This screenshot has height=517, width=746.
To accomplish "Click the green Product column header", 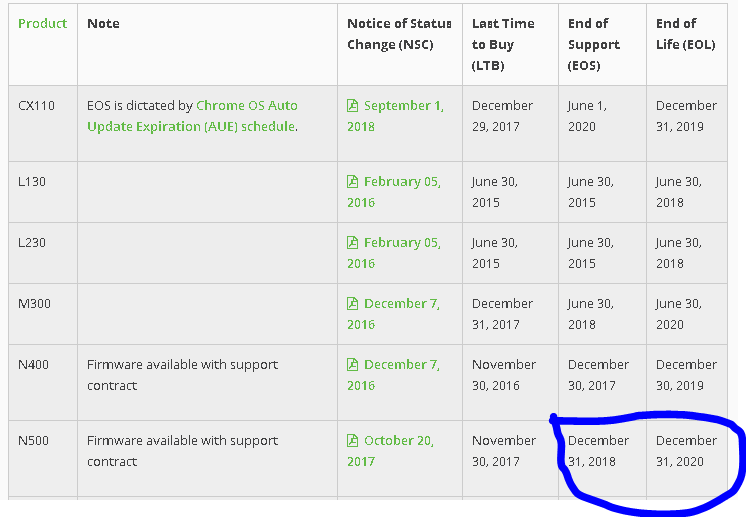I will coord(43,23).
